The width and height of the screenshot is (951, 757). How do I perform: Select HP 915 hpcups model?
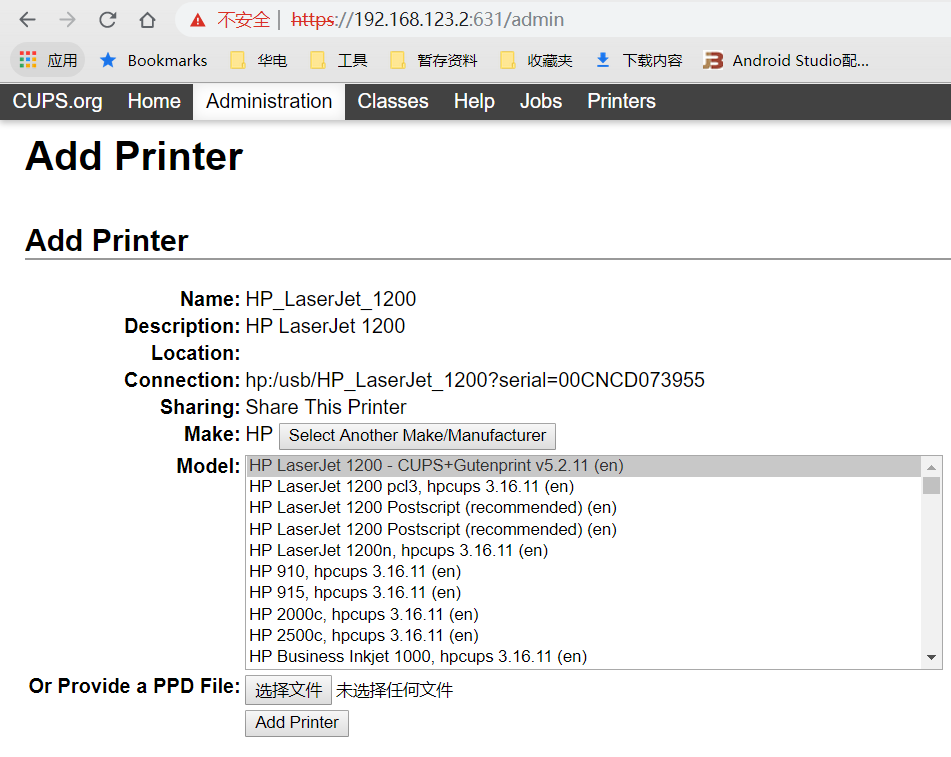pyautogui.click(x=584, y=593)
